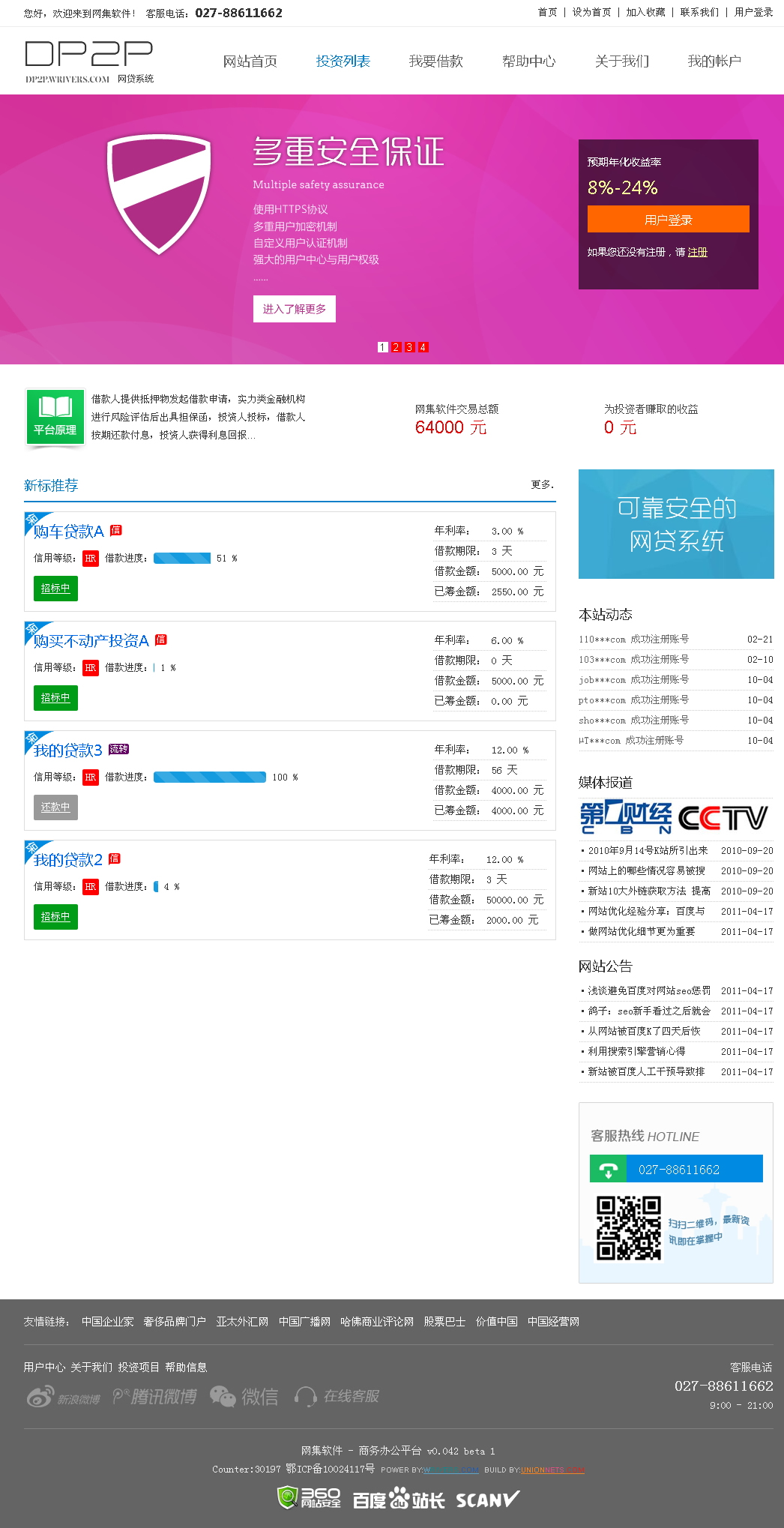The image size is (784, 1528).
Task: Switch to banner slide 2
Action: point(396,347)
